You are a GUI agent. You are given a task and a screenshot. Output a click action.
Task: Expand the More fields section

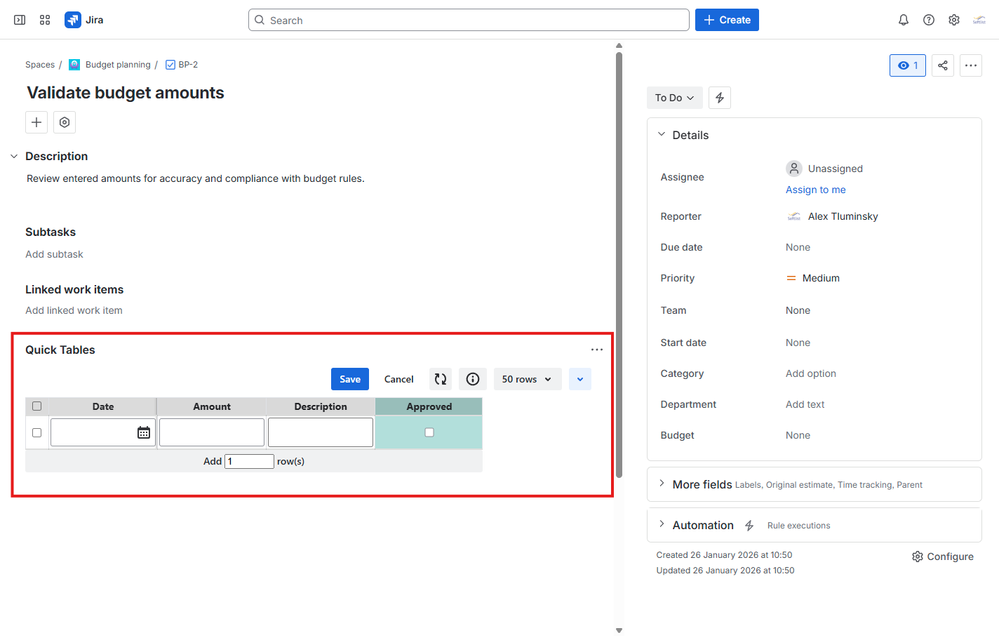pyautogui.click(x=661, y=484)
